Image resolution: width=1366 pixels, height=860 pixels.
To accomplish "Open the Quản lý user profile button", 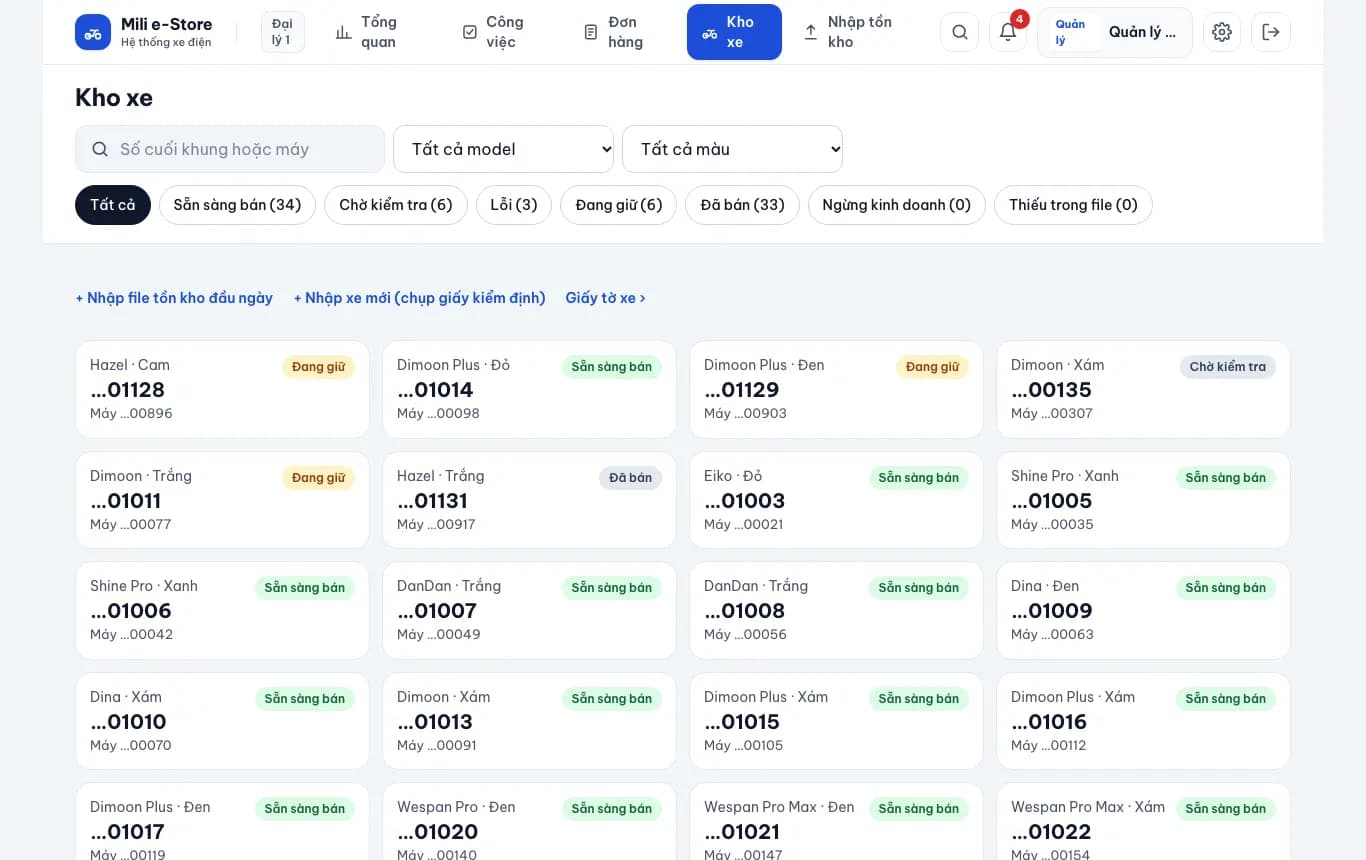I will (x=1115, y=32).
